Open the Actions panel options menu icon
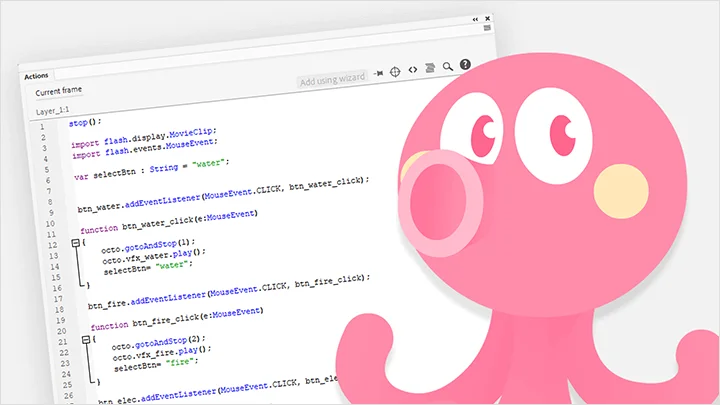Viewport: 720px width, 405px height. click(x=487, y=28)
